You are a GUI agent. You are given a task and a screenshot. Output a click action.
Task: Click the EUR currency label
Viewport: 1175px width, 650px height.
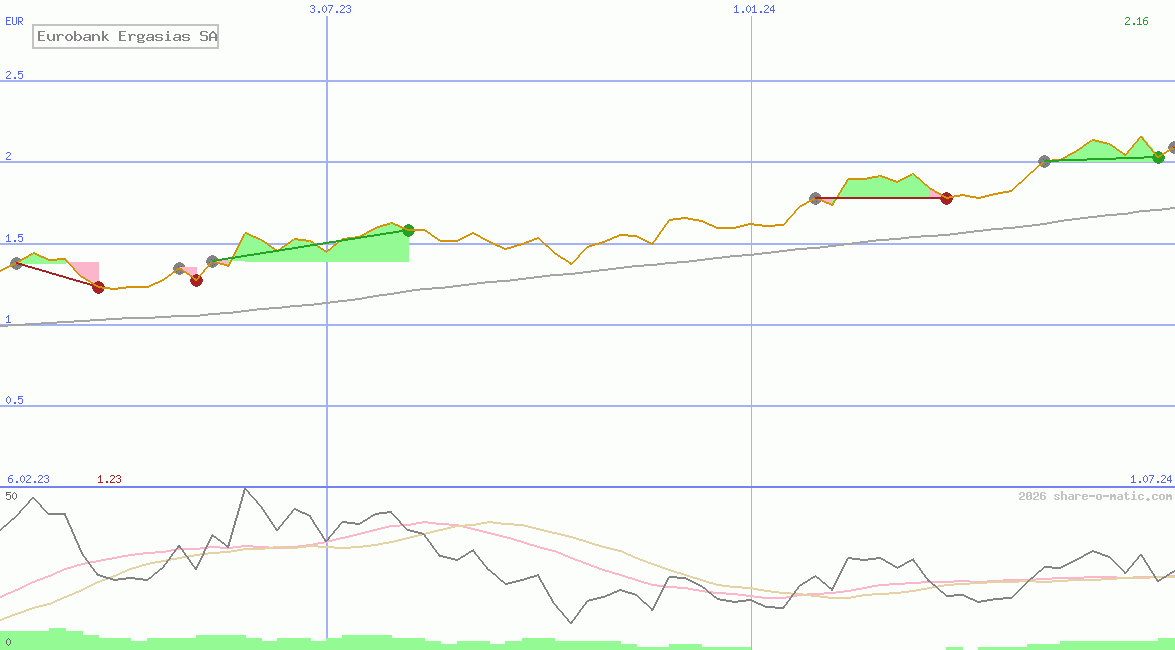click(14, 21)
